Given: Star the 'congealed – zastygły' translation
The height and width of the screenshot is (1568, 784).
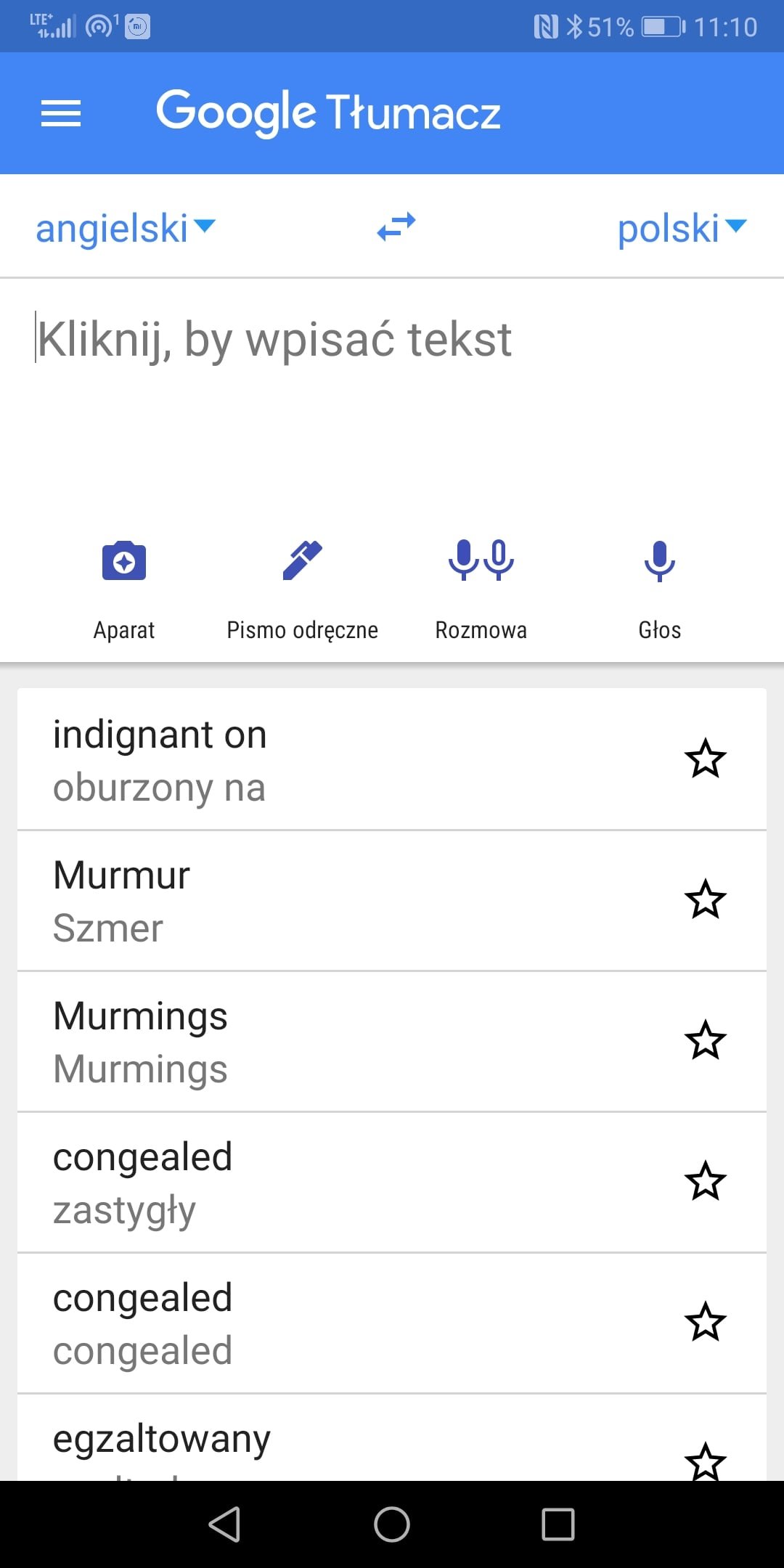Looking at the screenshot, I should 705,1181.
